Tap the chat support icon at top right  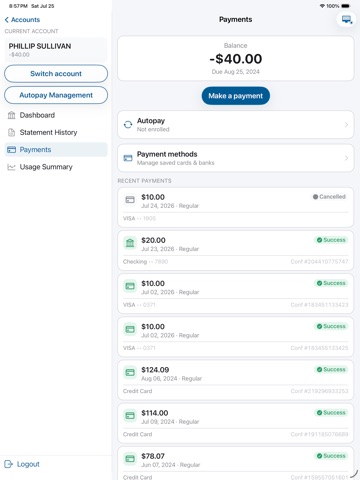346,20
